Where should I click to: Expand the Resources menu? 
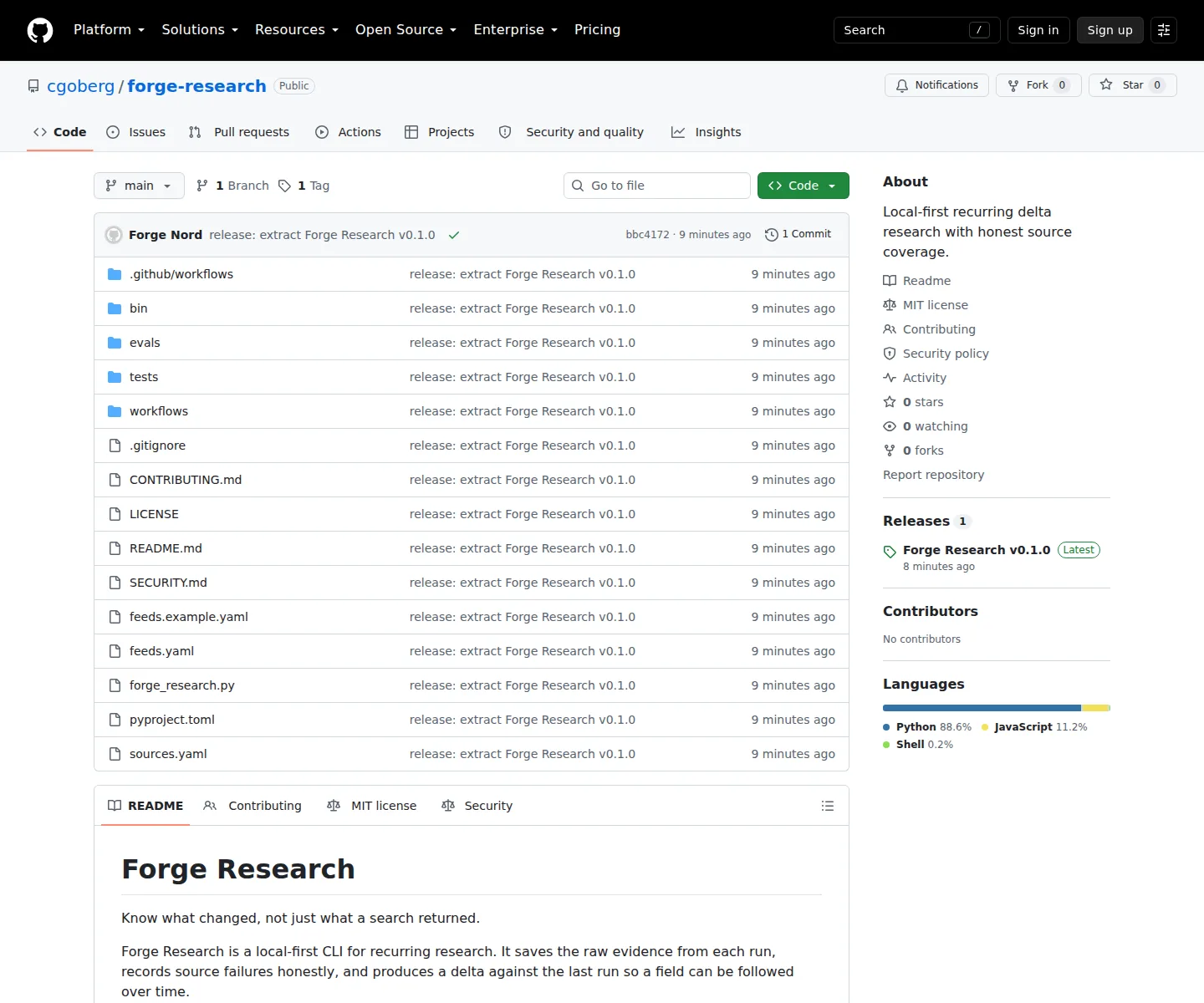[297, 30]
